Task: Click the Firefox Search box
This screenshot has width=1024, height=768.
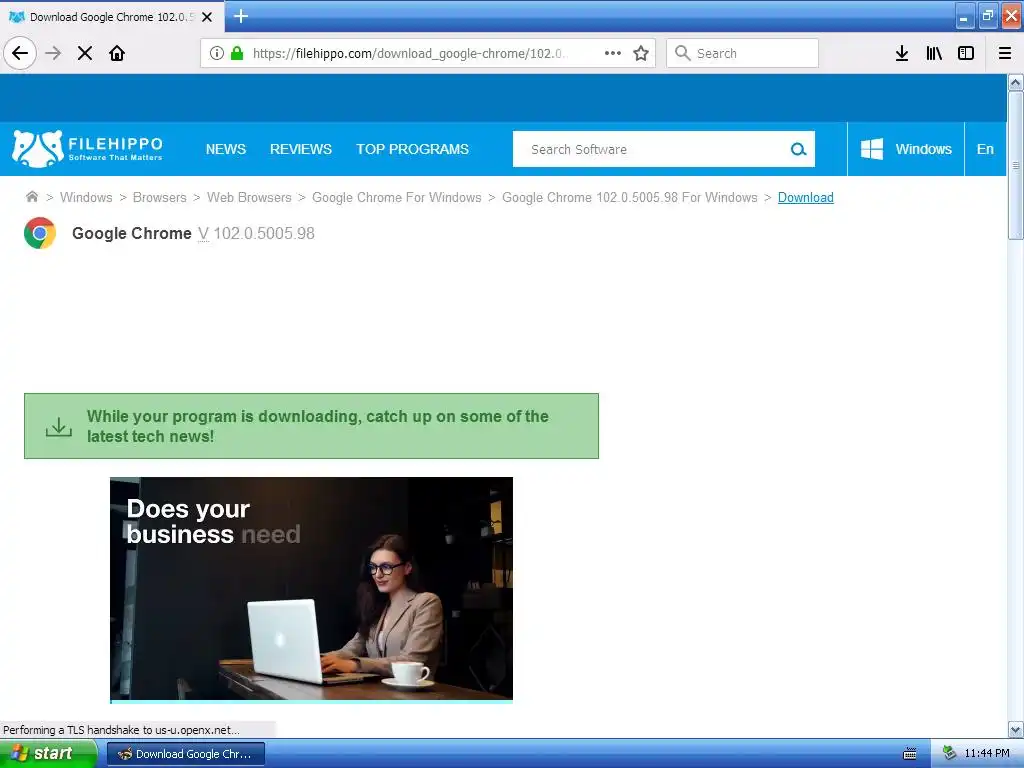Action: [x=742, y=53]
